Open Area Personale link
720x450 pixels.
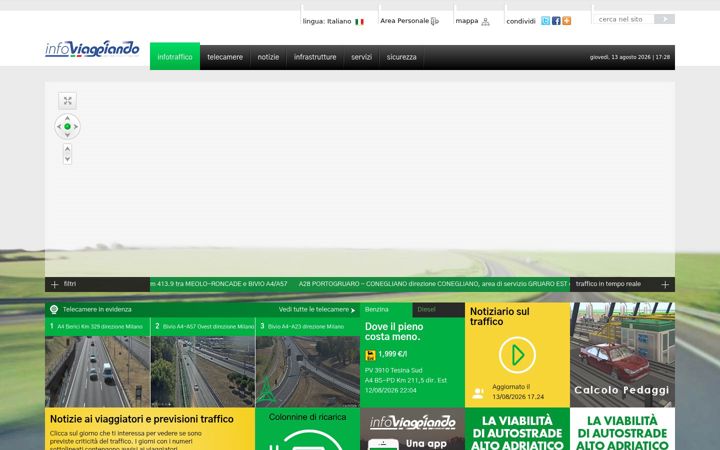point(404,21)
